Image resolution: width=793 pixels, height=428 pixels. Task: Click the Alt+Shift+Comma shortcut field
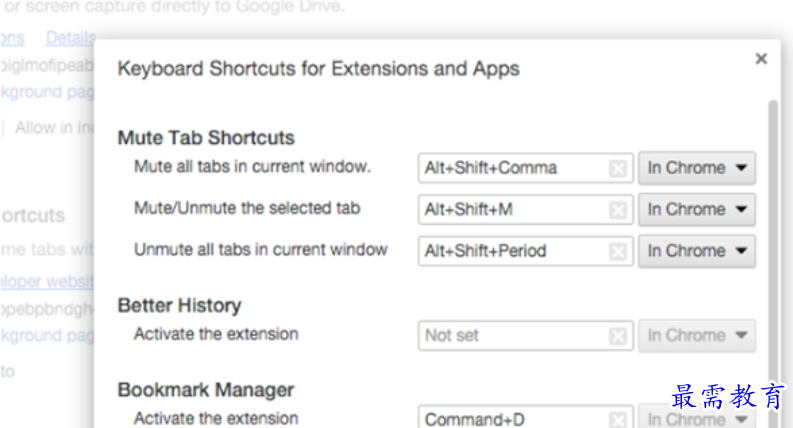(525, 168)
